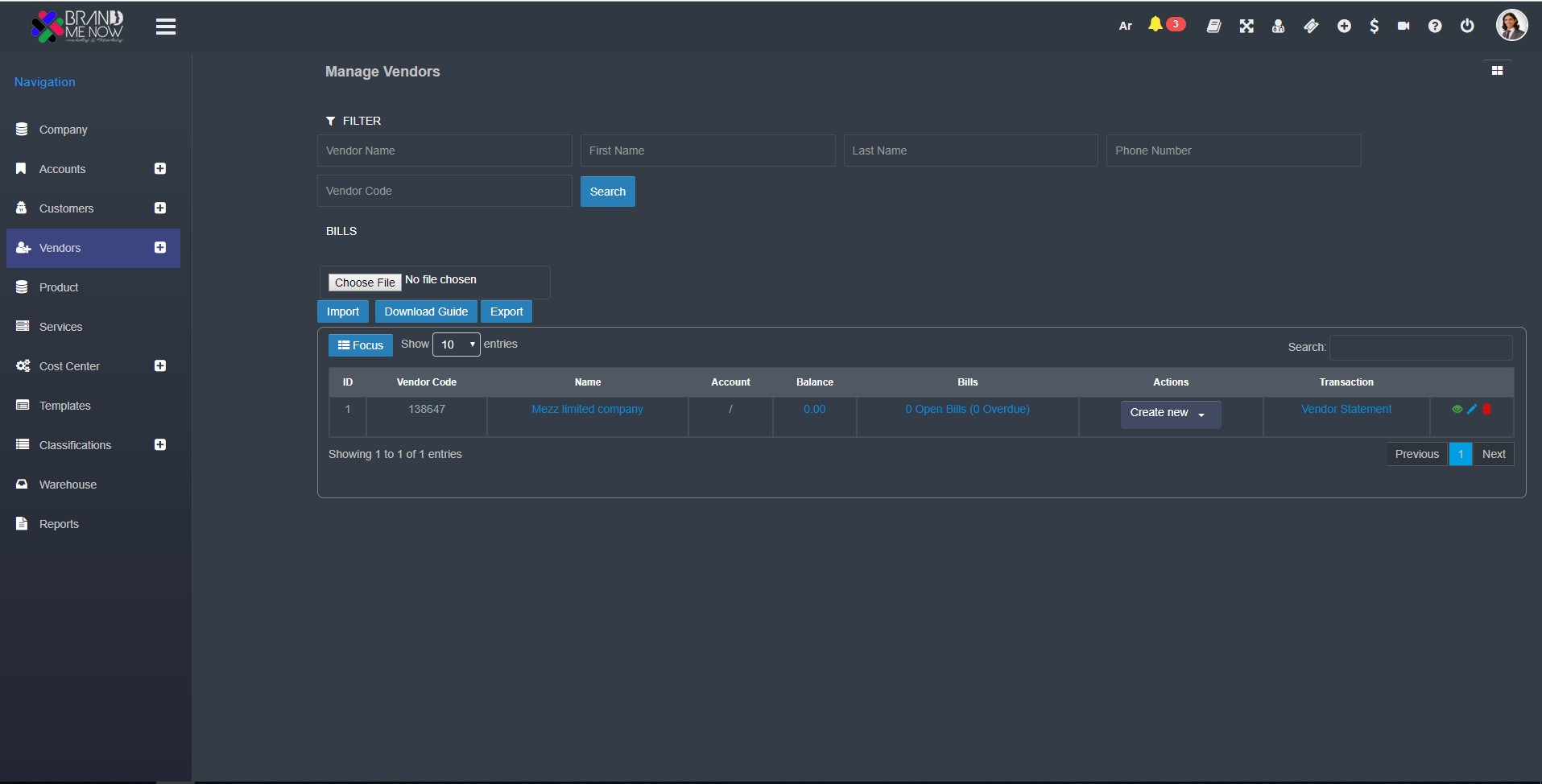1542x784 pixels.
Task: Edit vendor with blue pencil icon
Action: pyautogui.click(x=1472, y=410)
